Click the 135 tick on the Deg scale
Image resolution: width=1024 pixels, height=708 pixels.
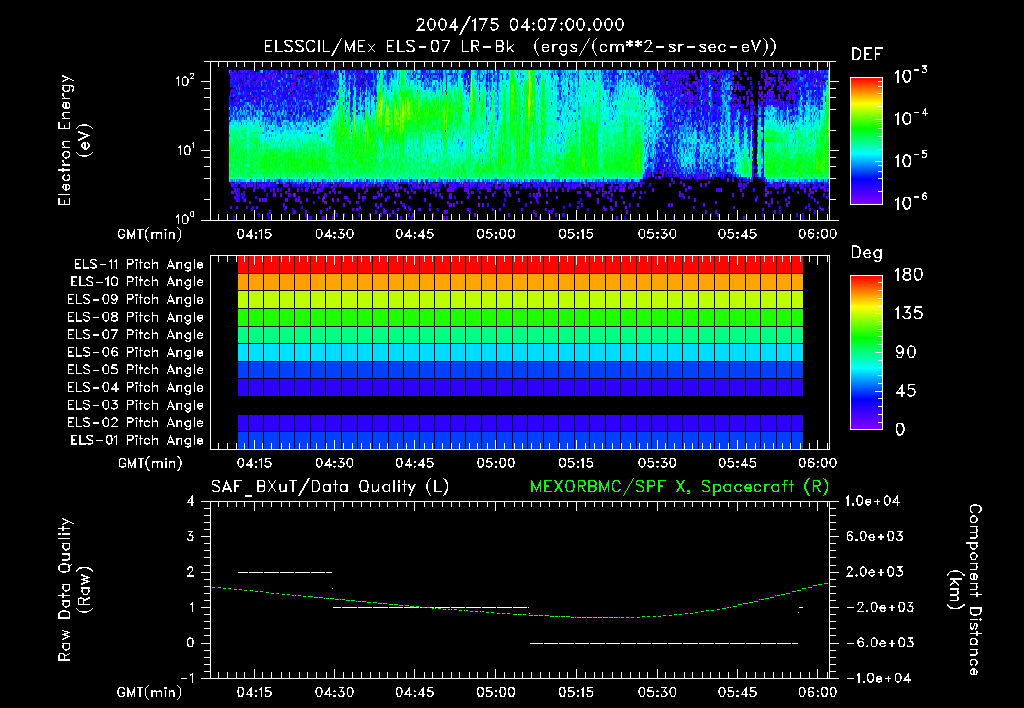[908, 314]
